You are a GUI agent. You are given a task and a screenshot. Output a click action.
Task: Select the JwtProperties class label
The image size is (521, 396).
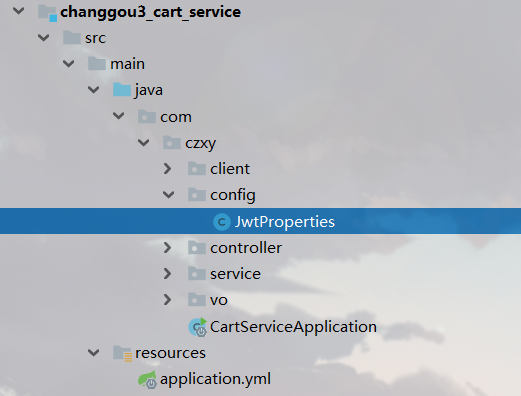click(x=285, y=222)
